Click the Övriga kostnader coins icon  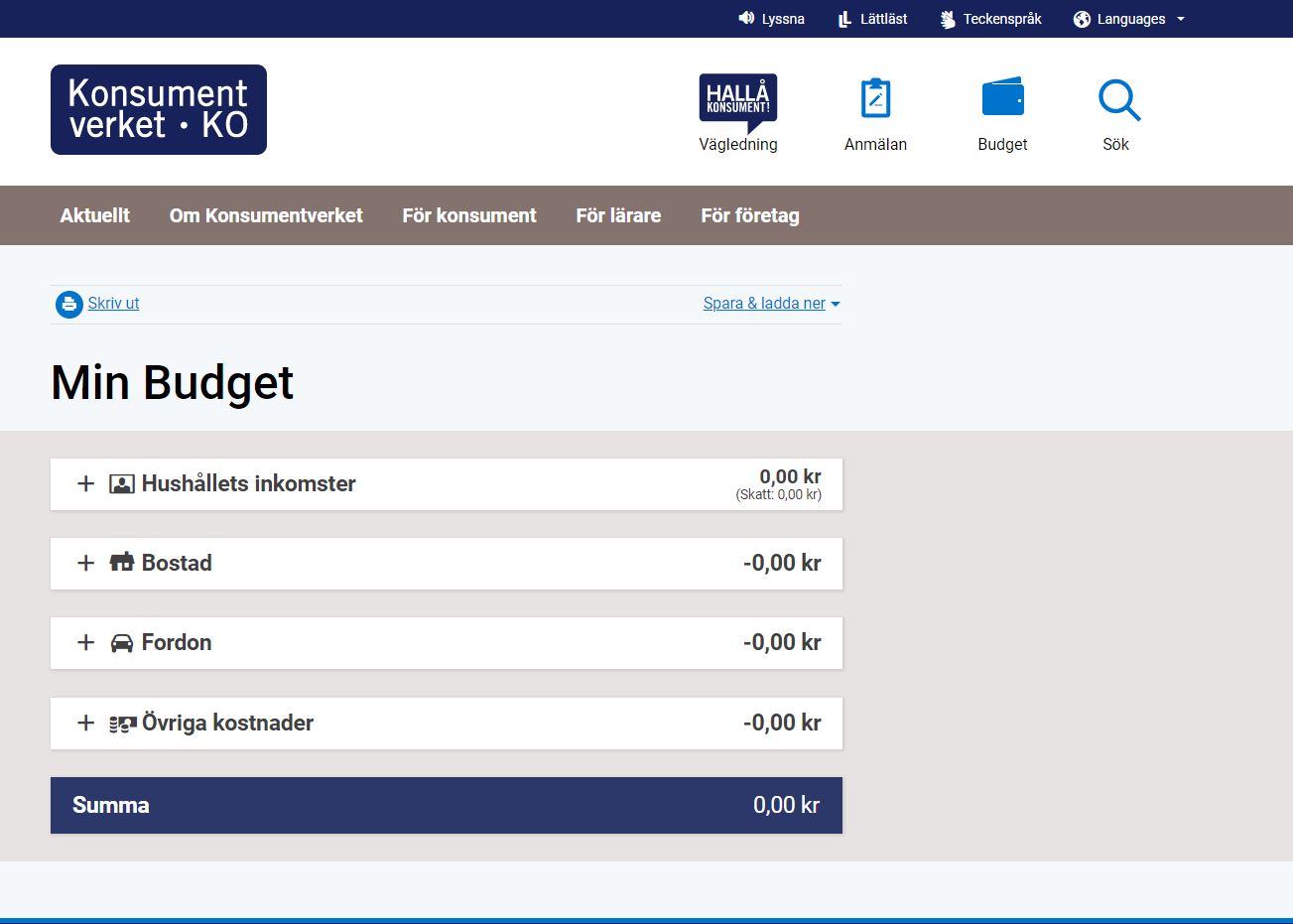122,725
